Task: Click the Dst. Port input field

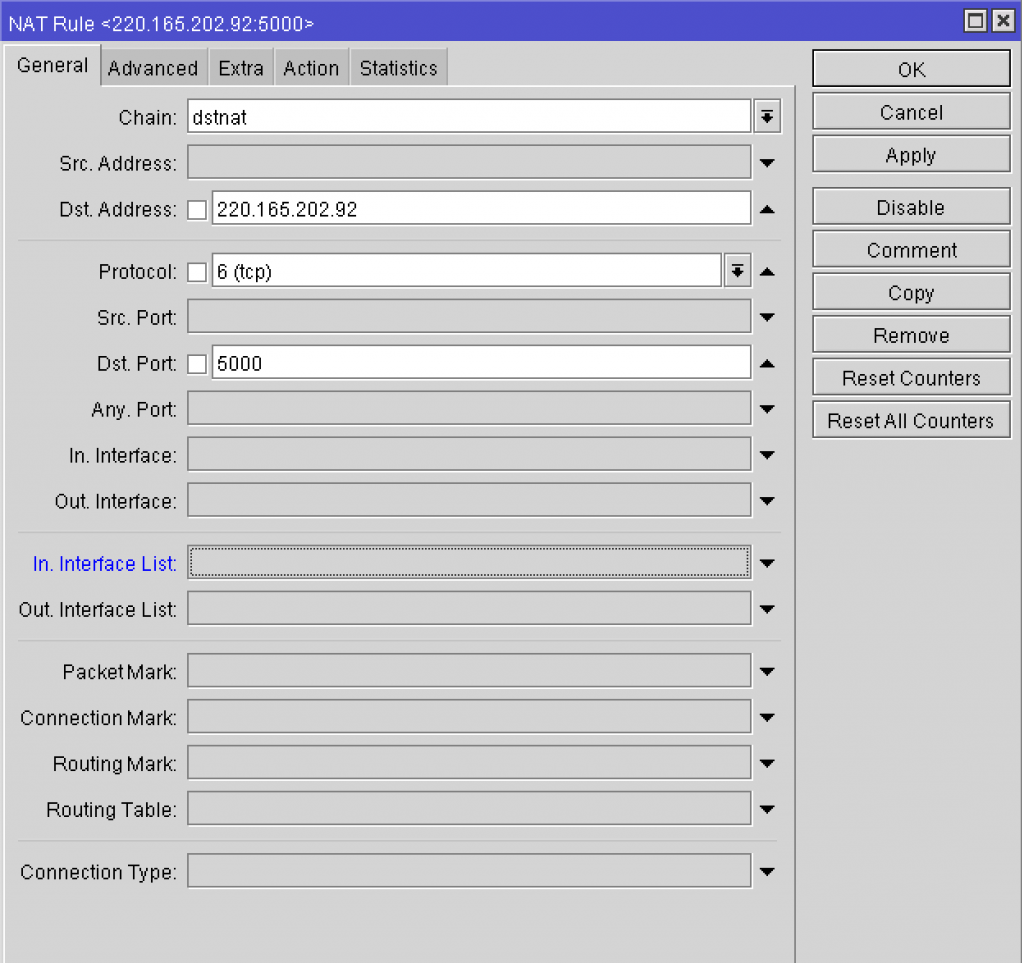Action: (480, 364)
